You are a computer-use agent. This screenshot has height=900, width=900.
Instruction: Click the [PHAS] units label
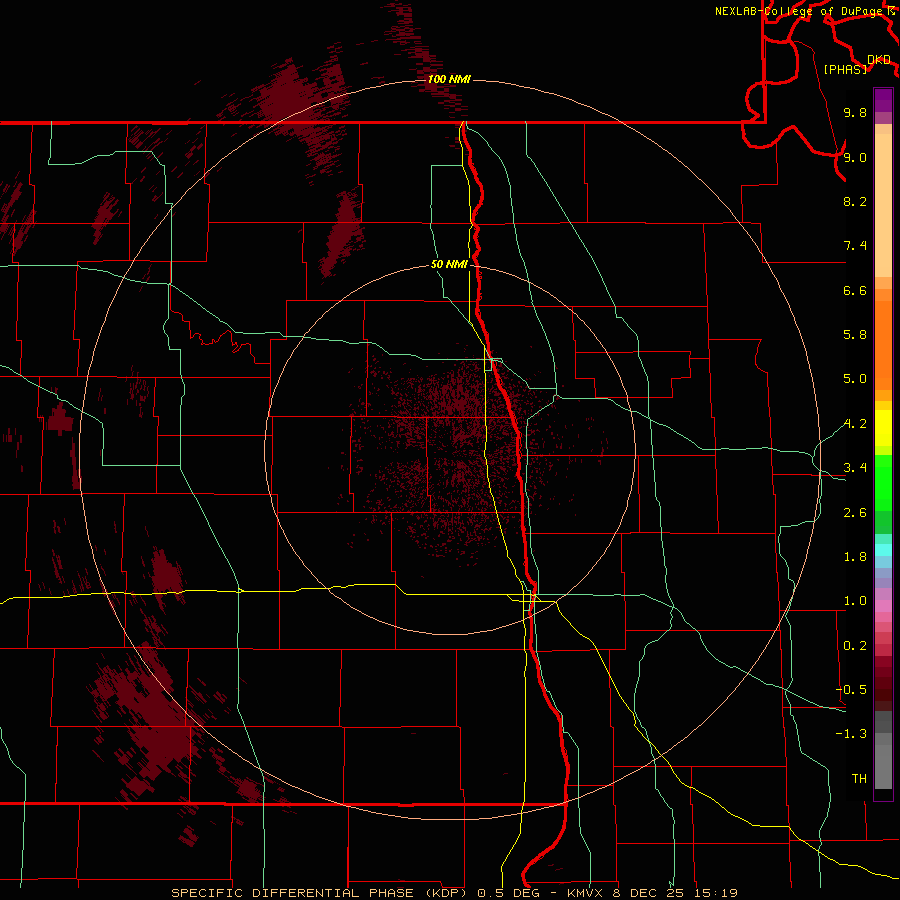(x=845, y=69)
